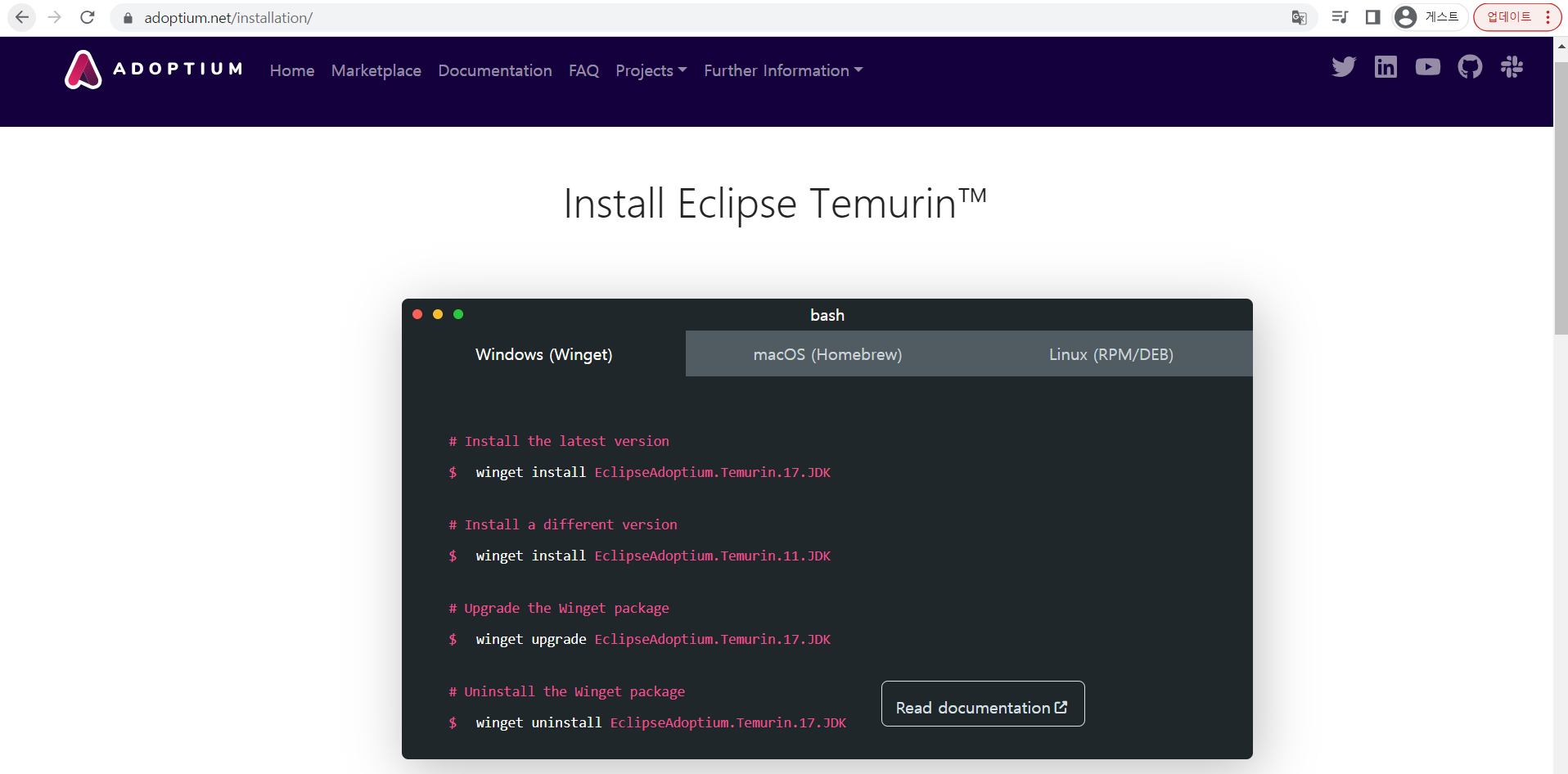Viewport: 1568px width, 774px height.
Task: Expand the Projects dropdown menu
Action: [x=651, y=70]
